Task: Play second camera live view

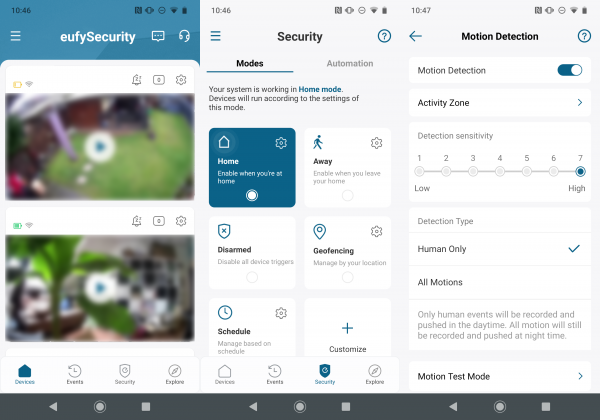Action: coord(100,288)
